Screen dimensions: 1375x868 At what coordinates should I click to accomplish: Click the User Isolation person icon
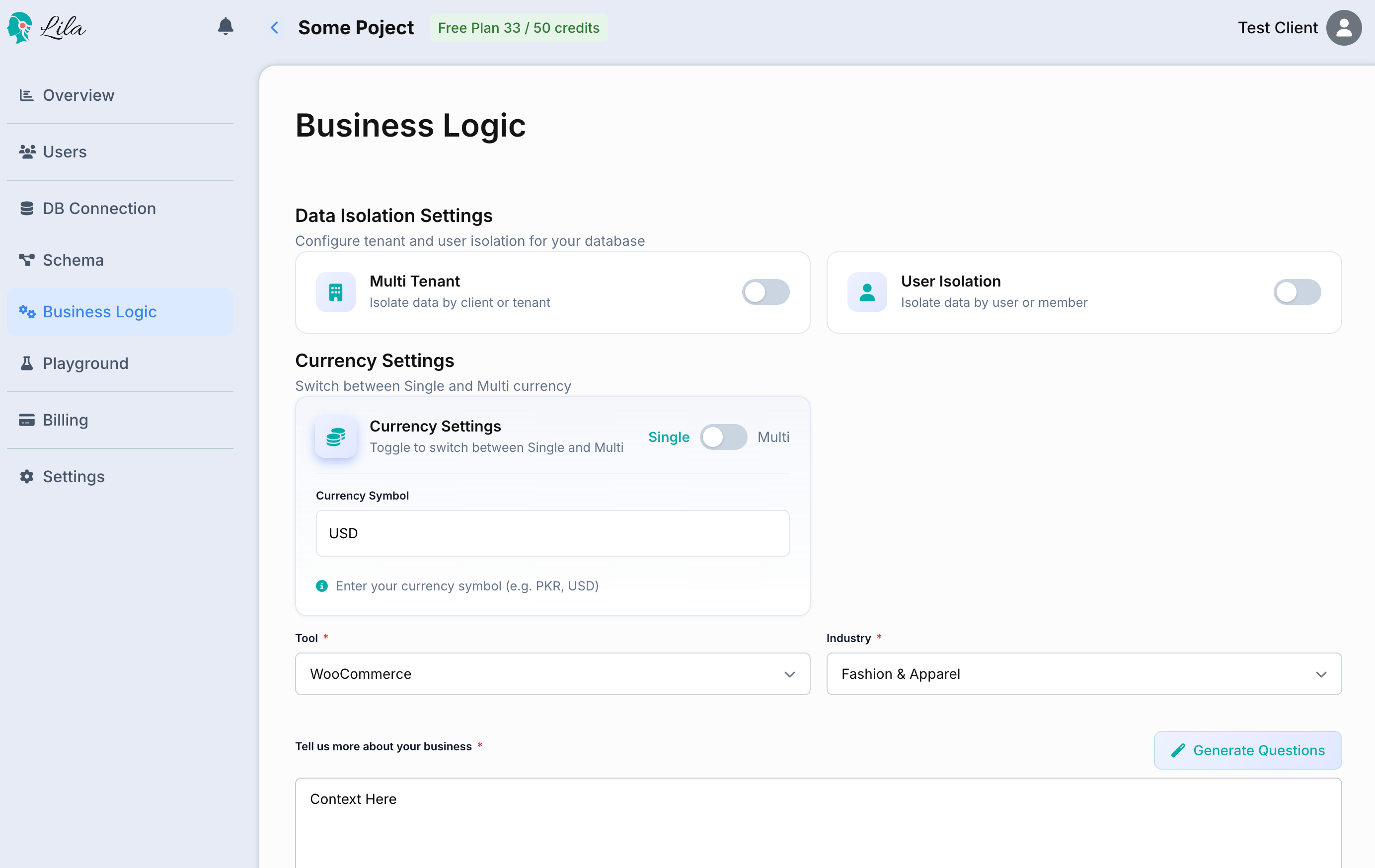coord(867,292)
